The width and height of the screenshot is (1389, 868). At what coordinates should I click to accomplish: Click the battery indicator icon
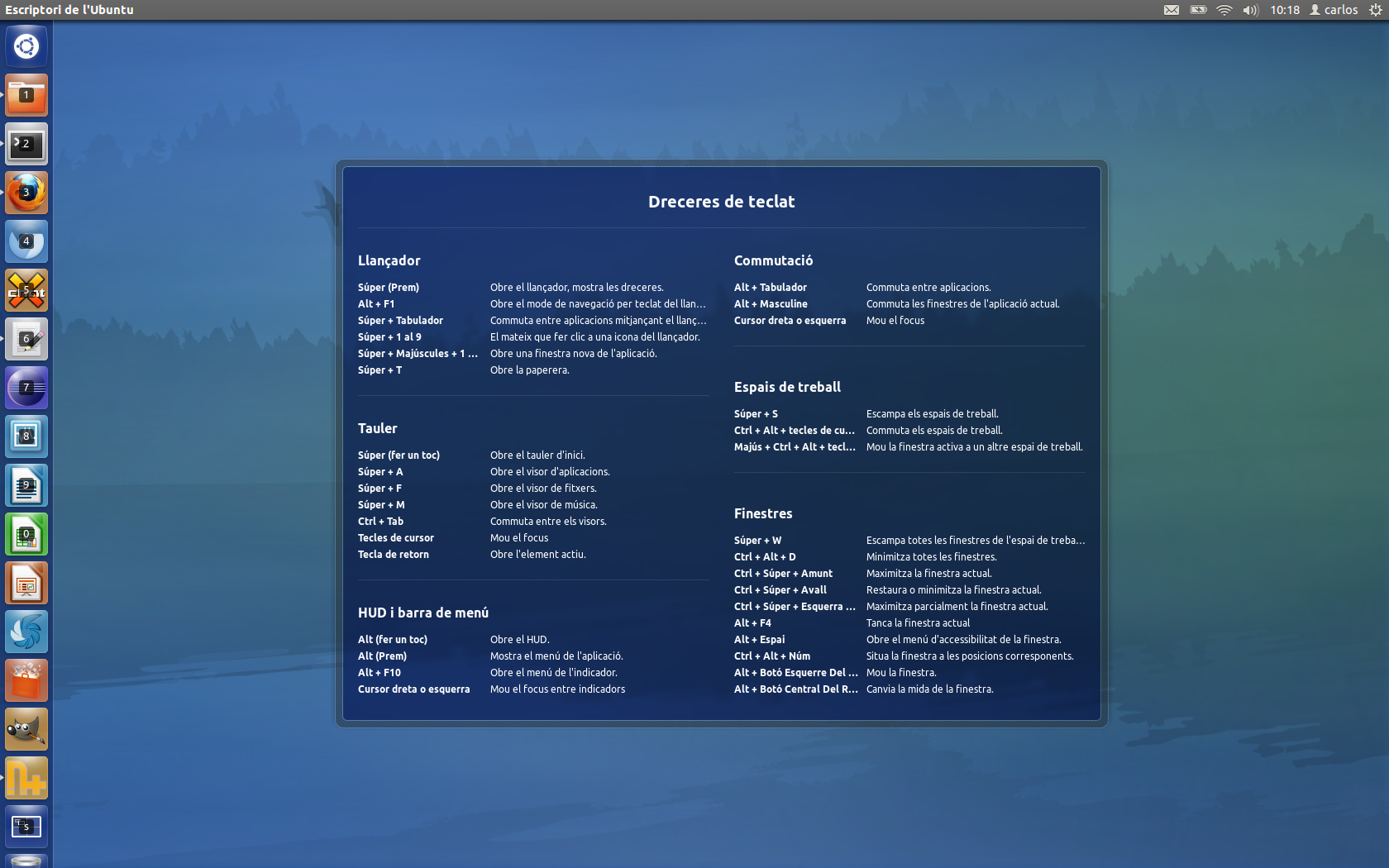[1197, 10]
